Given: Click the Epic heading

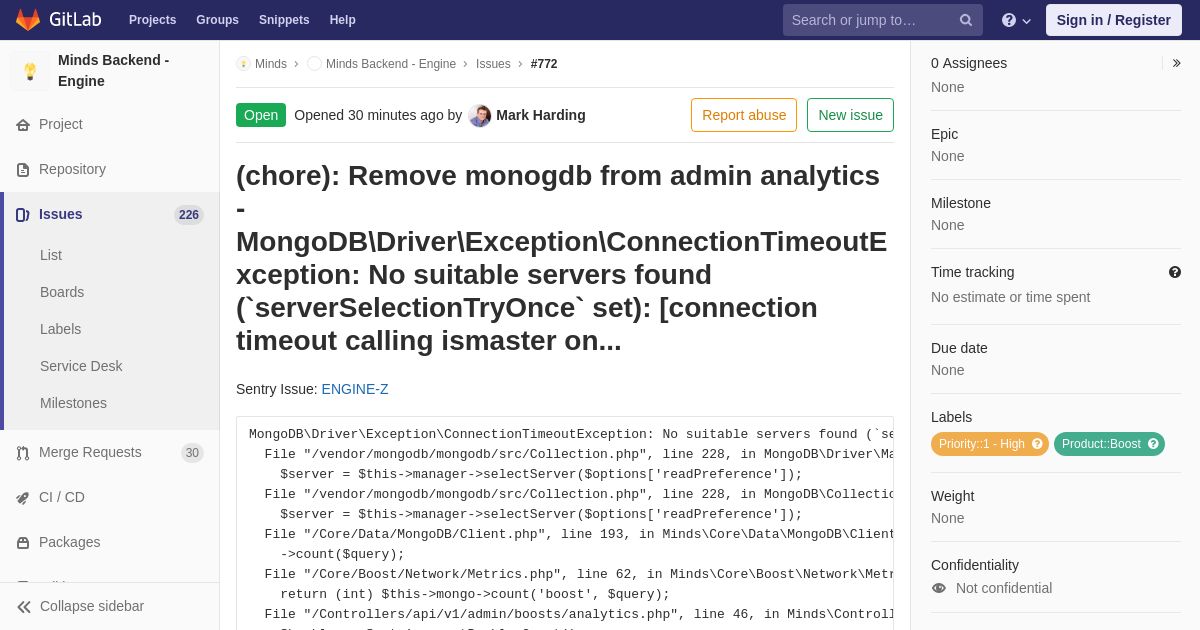Looking at the screenshot, I should coord(944,134).
